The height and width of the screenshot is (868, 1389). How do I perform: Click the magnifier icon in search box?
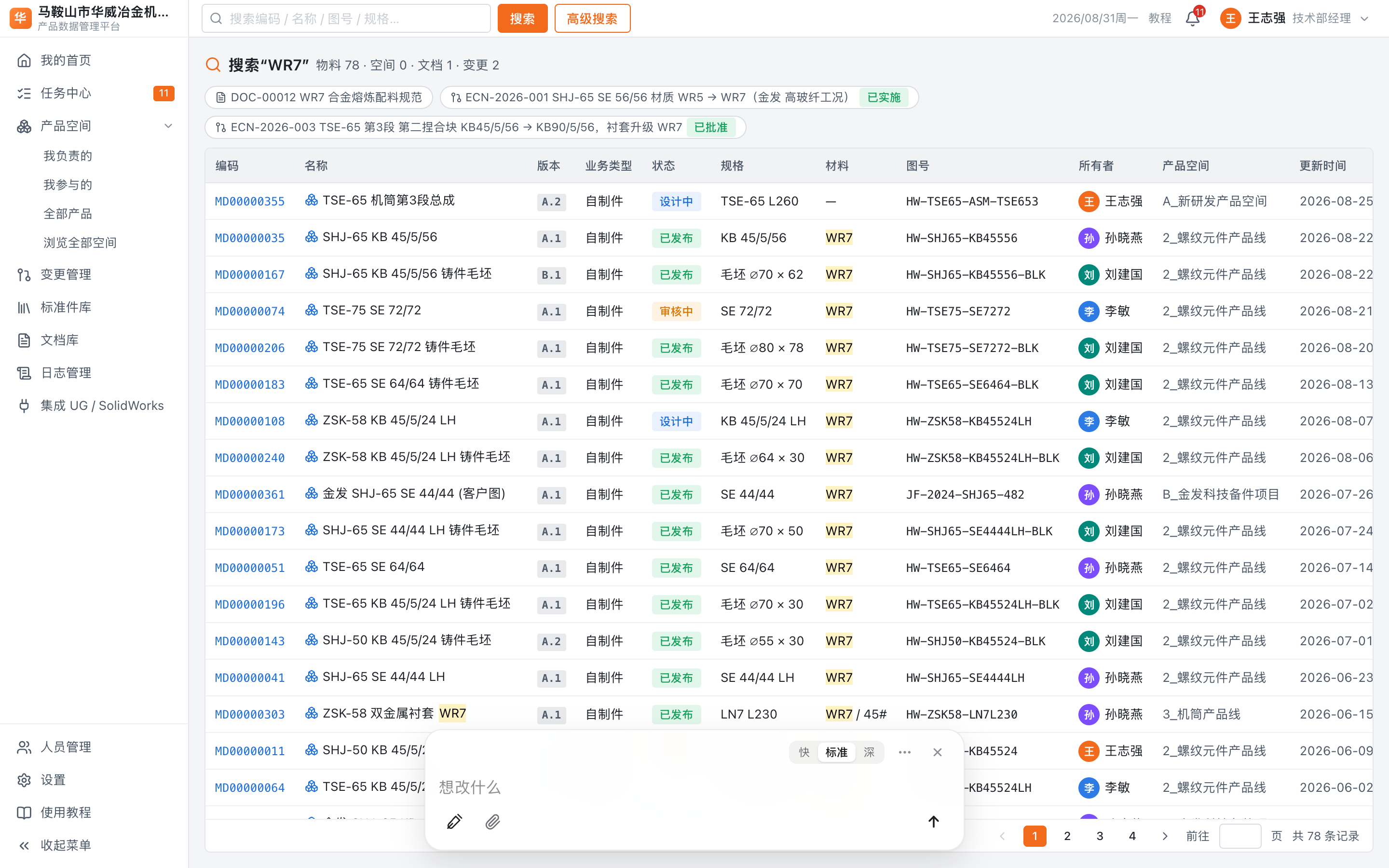click(x=217, y=18)
